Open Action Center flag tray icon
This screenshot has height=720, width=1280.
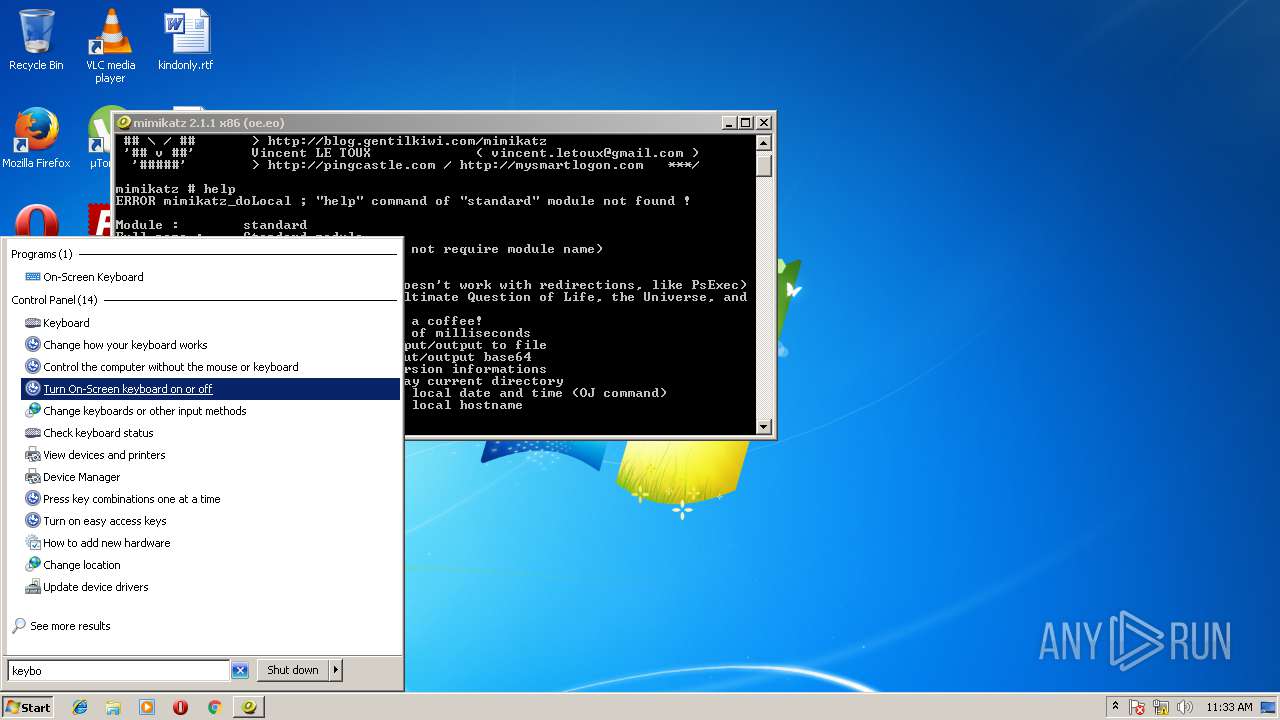1138,707
